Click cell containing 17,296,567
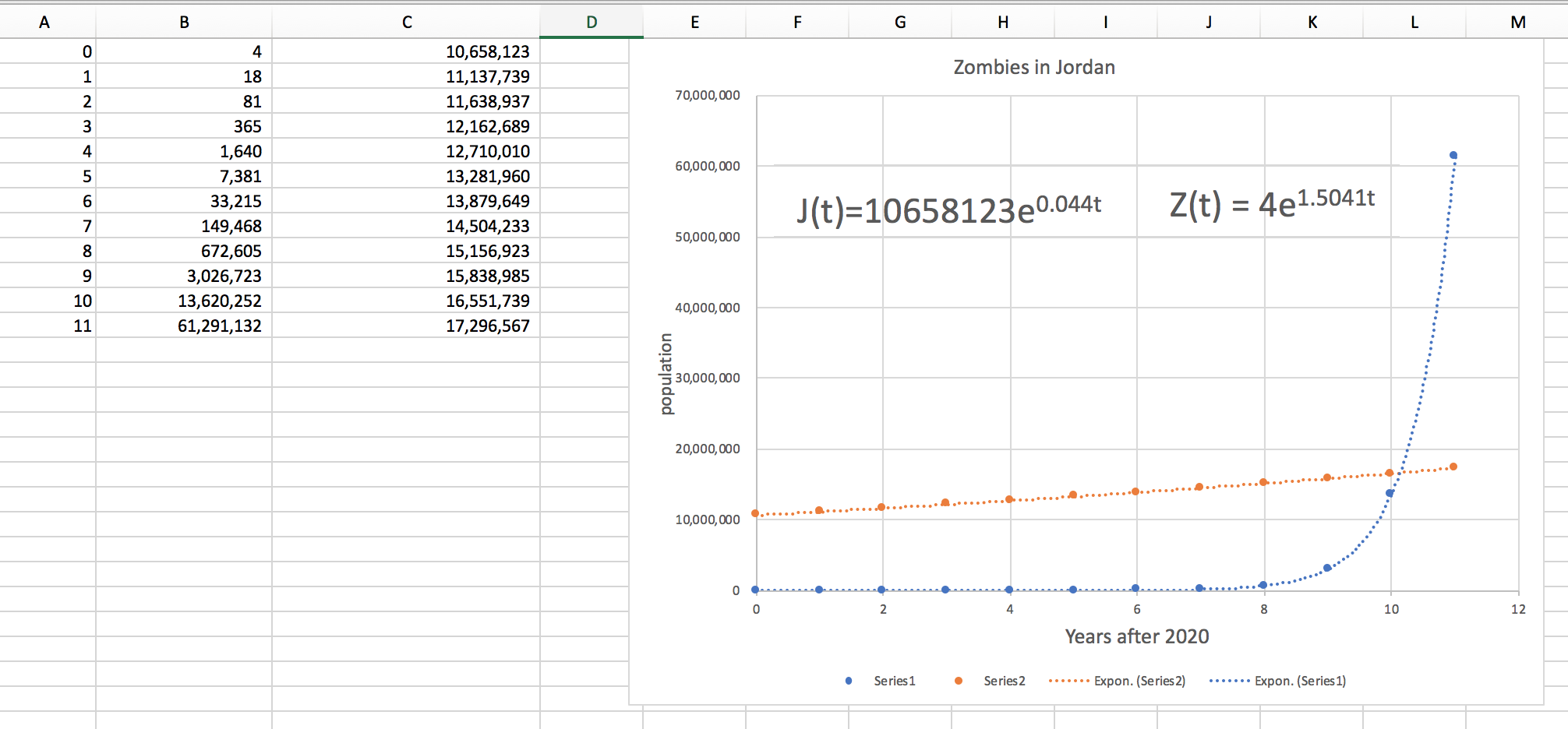The image size is (1568, 729). [x=406, y=326]
